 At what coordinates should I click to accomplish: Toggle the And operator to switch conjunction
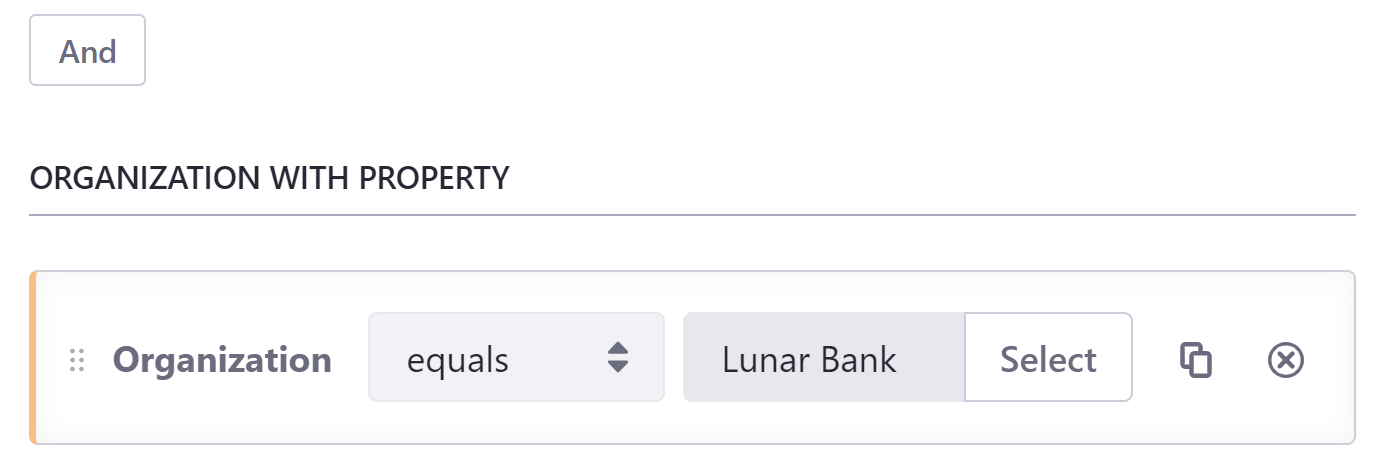click(x=88, y=50)
